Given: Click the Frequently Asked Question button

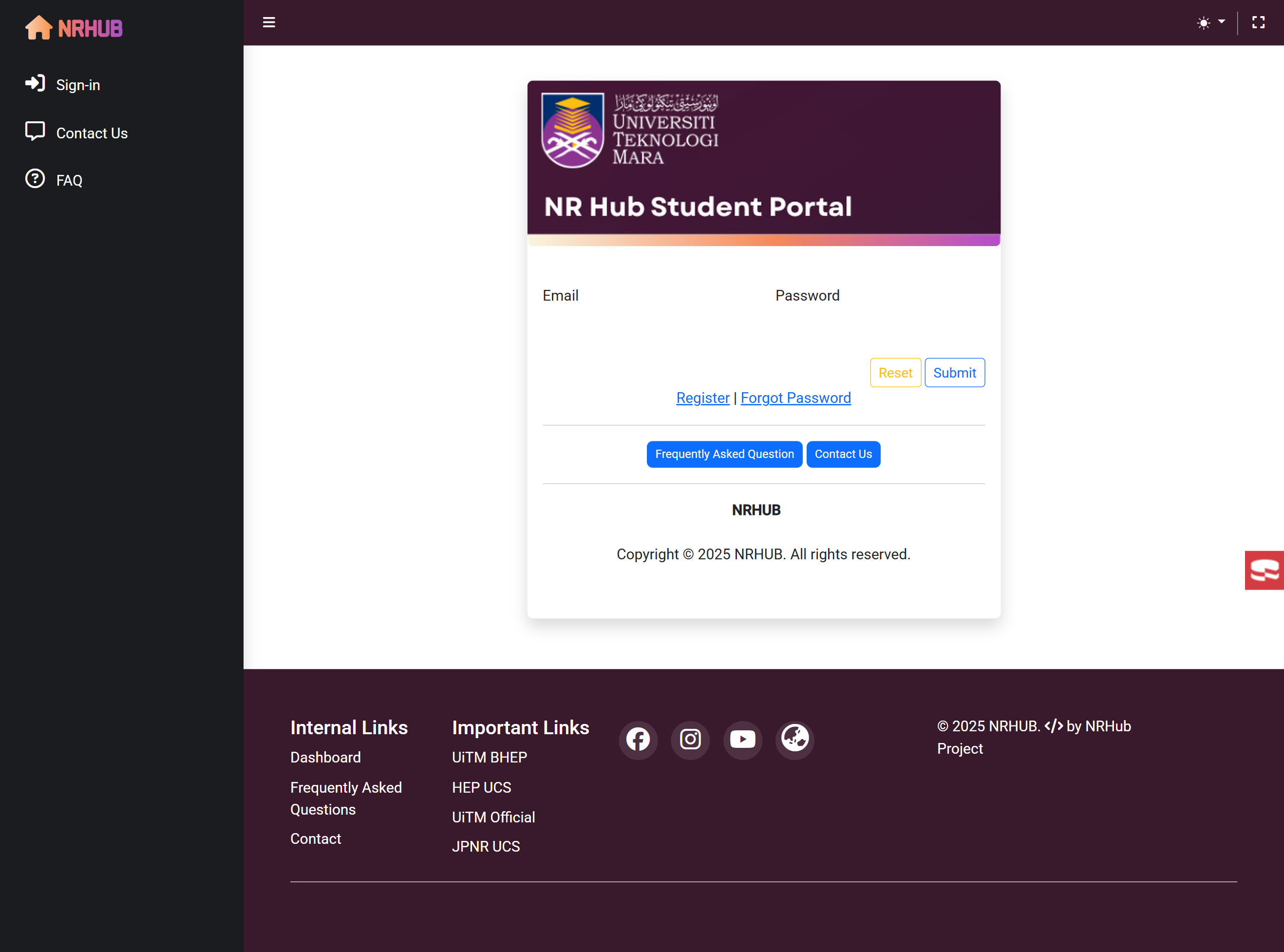Looking at the screenshot, I should click(x=724, y=454).
